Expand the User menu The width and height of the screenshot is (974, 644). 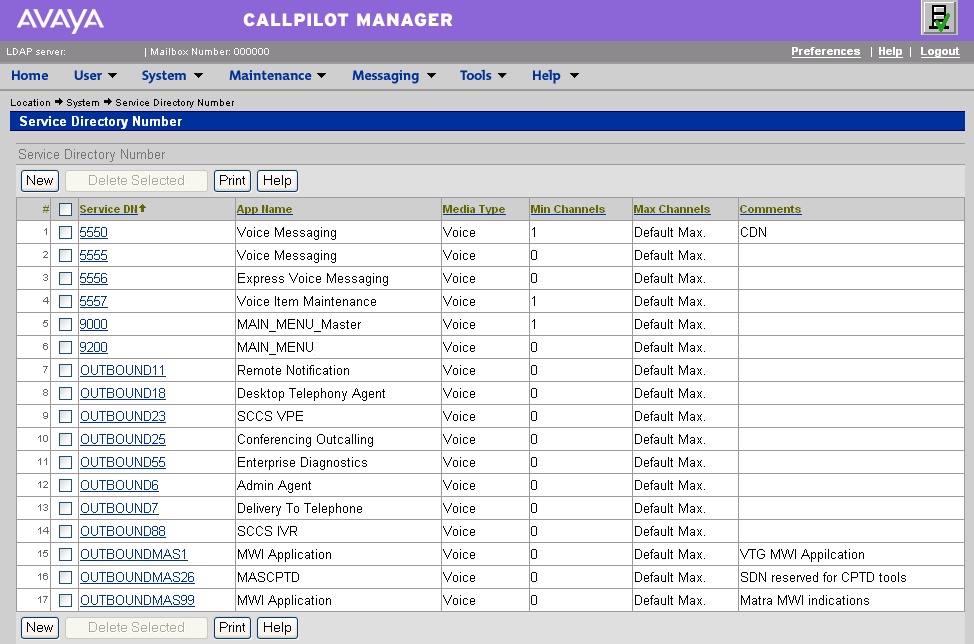[95, 76]
